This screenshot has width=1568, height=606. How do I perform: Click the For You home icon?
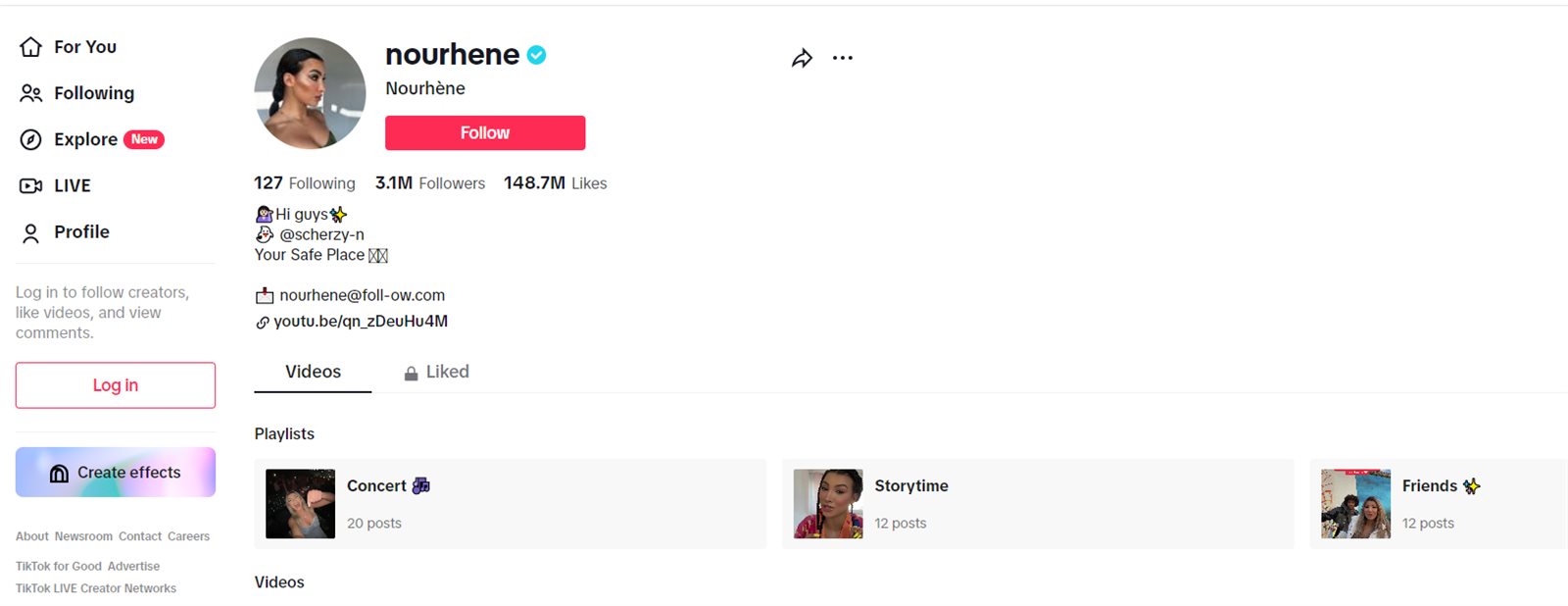point(31,47)
